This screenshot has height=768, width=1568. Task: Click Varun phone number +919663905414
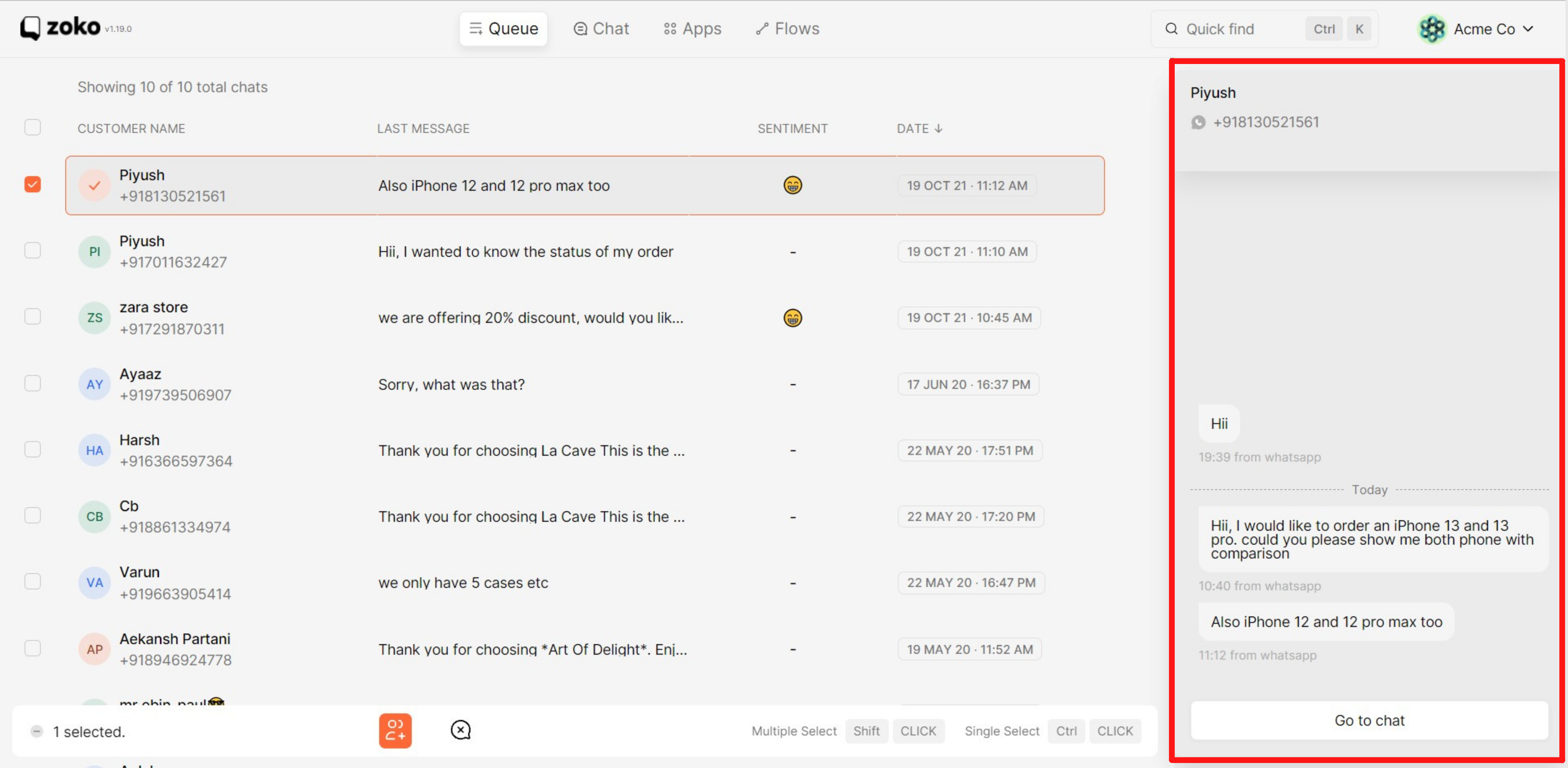pyautogui.click(x=175, y=594)
